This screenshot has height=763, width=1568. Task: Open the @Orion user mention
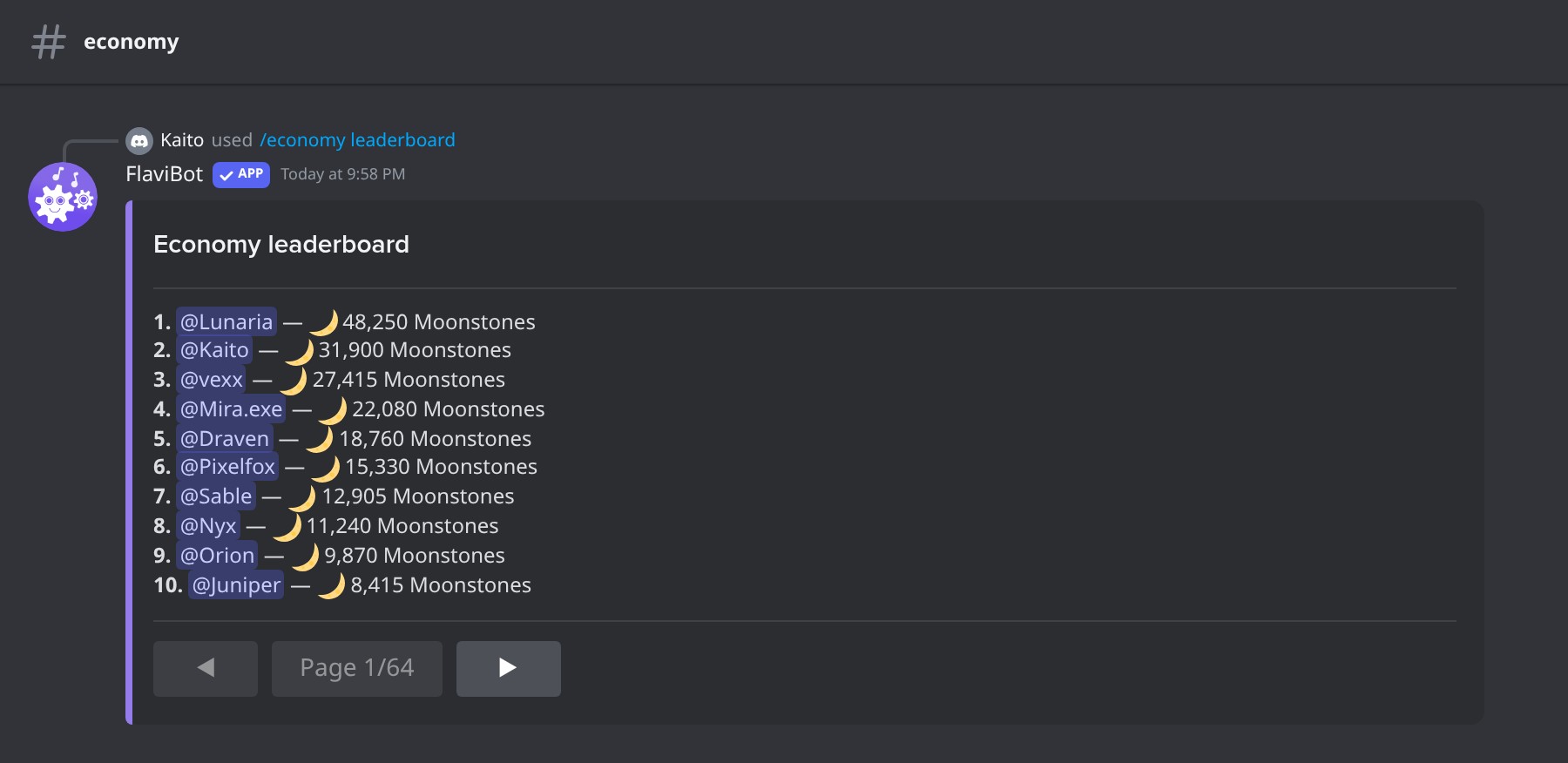point(217,556)
